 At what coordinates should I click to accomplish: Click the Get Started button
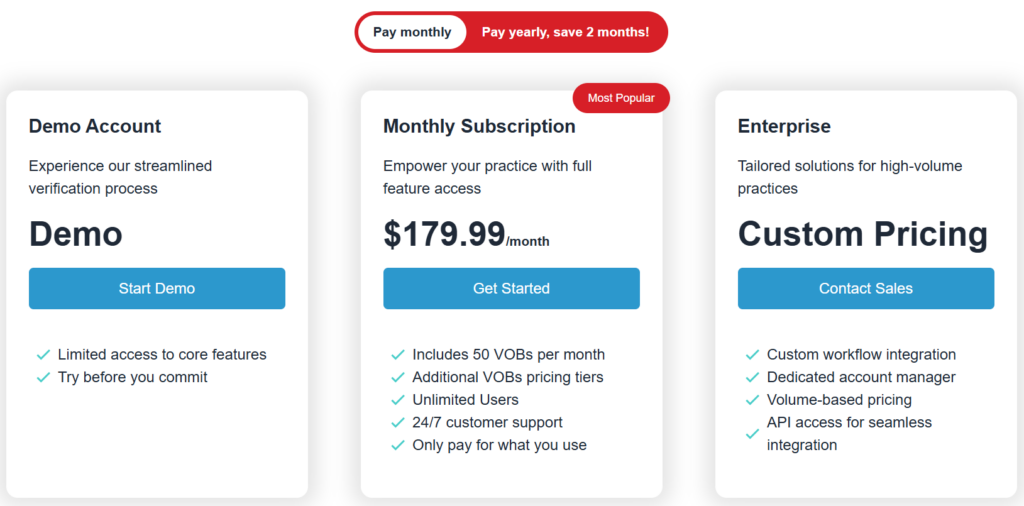pos(511,288)
